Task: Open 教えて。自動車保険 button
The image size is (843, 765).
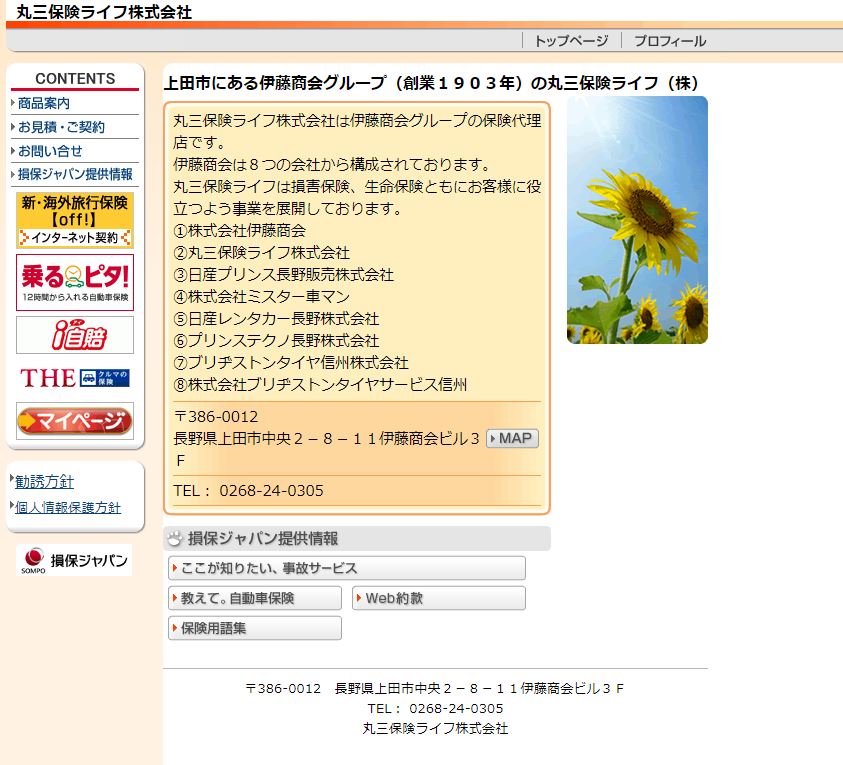Action: [x=255, y=598]
